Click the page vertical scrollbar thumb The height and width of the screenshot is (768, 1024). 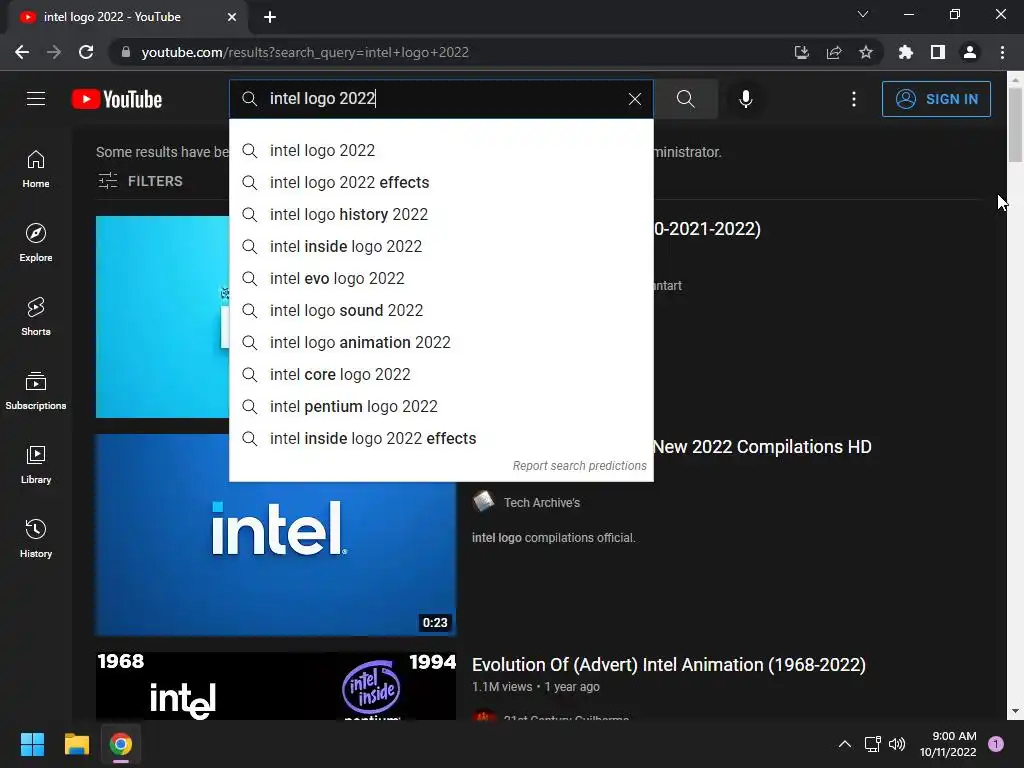click(1015, 124)
